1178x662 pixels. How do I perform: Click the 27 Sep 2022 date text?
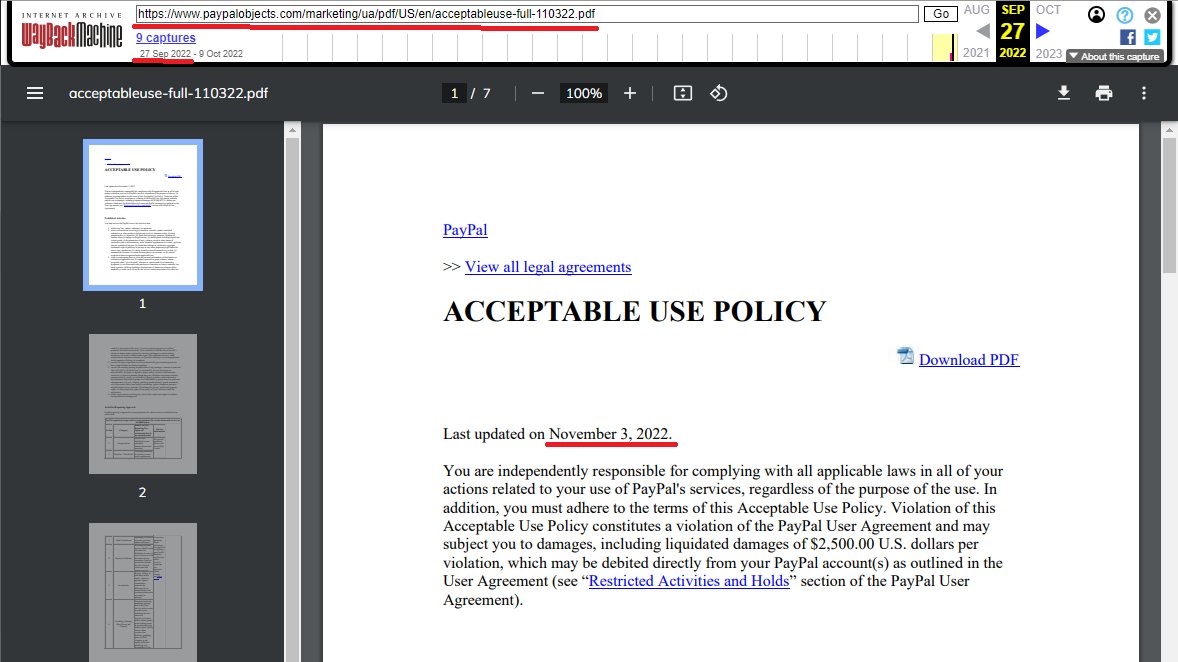tap(165, 53)
